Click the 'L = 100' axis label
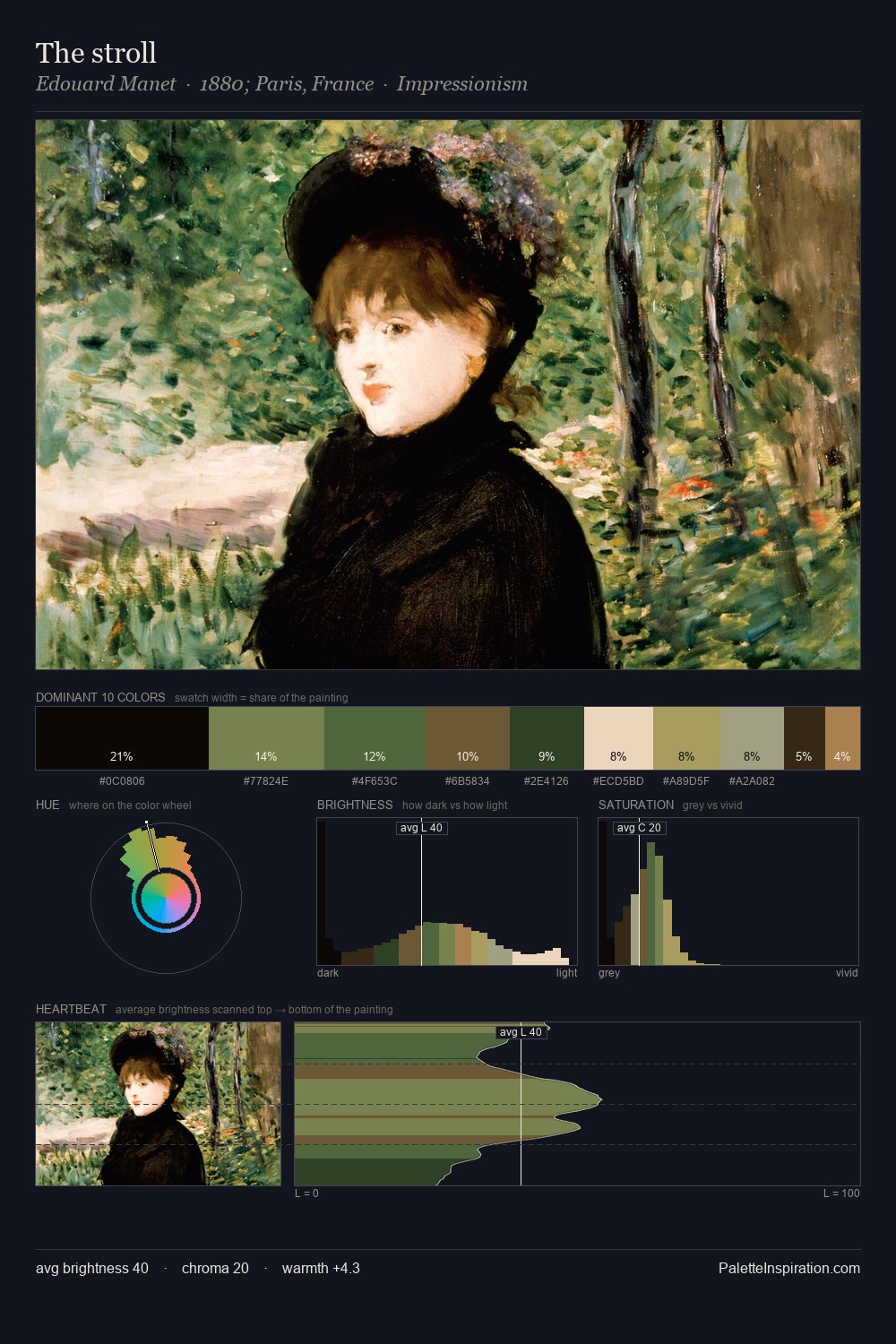 tap(841, 1193)
